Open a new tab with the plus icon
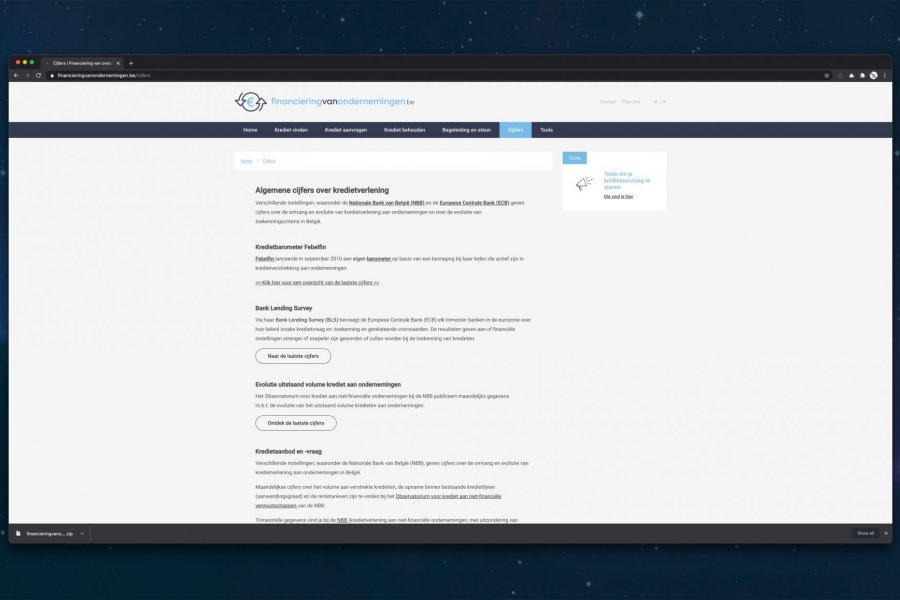This screenshot has width=900, height=600. point(131,63)
